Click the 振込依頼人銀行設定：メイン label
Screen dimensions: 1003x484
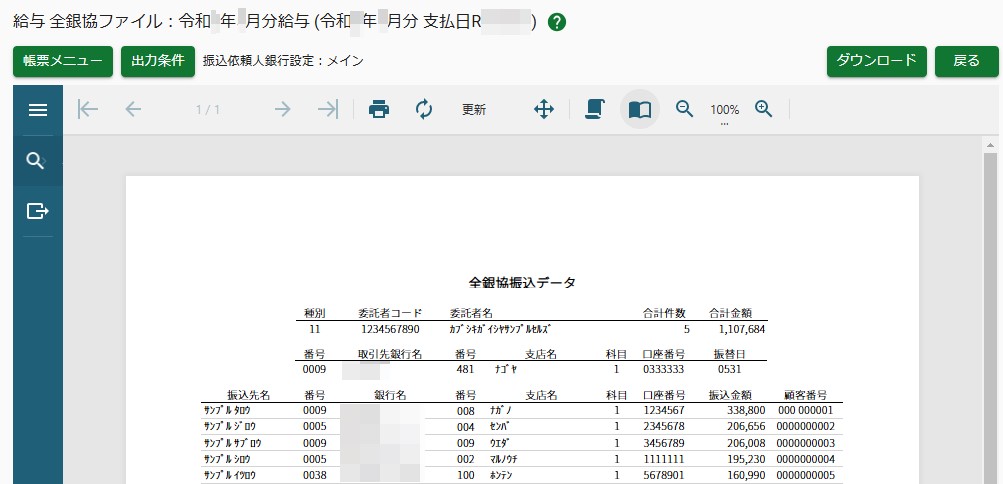click(283, 61)
